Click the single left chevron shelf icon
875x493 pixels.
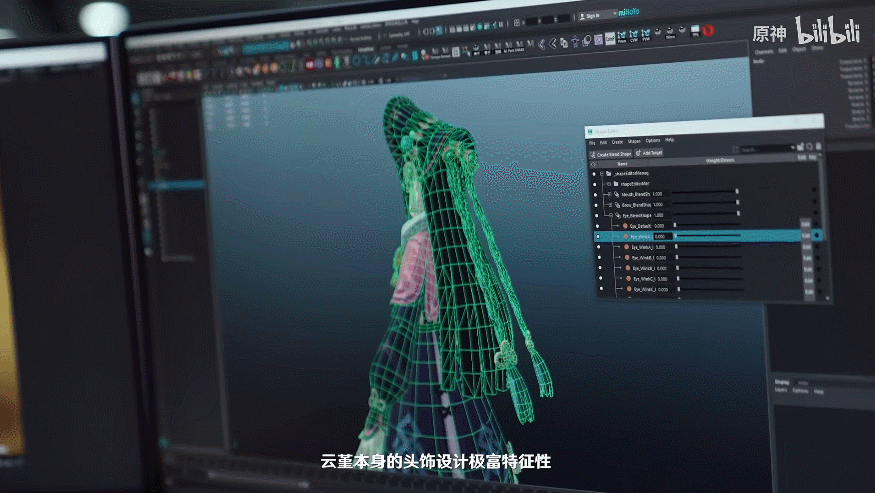coord(552,44)
